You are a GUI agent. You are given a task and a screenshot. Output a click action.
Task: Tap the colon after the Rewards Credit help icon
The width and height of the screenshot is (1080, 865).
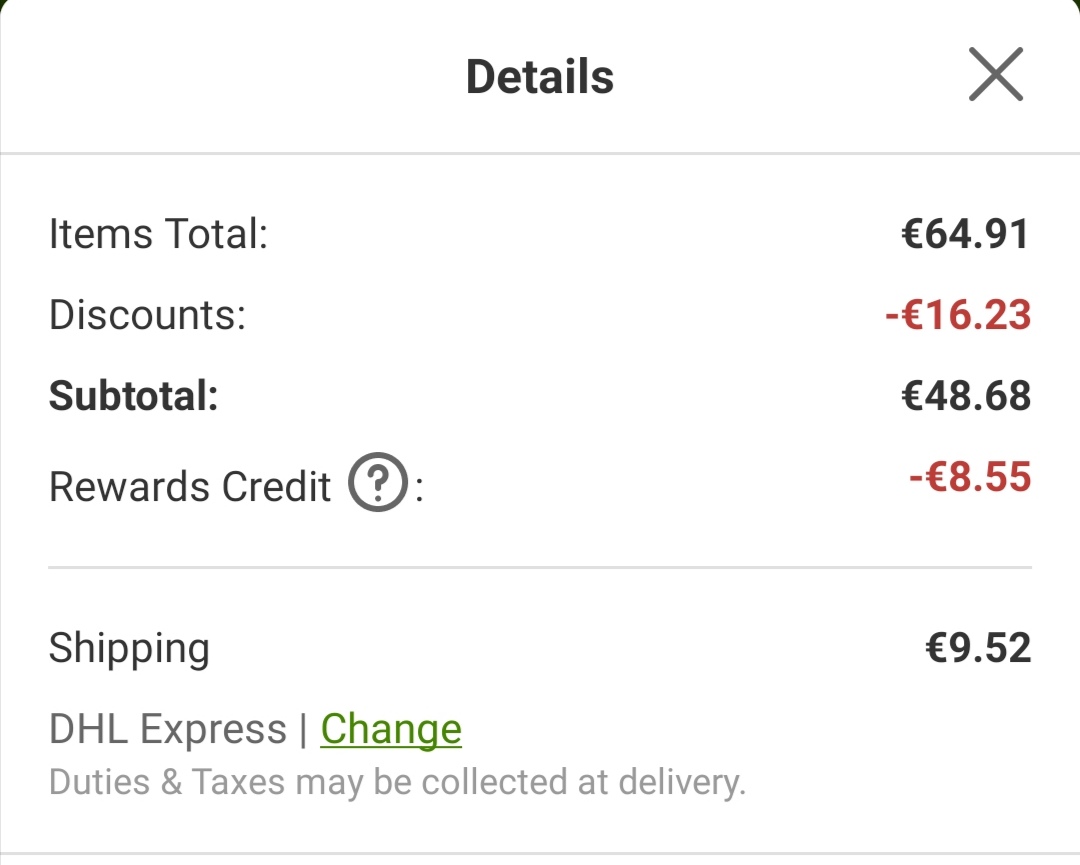tap(419, 489)
